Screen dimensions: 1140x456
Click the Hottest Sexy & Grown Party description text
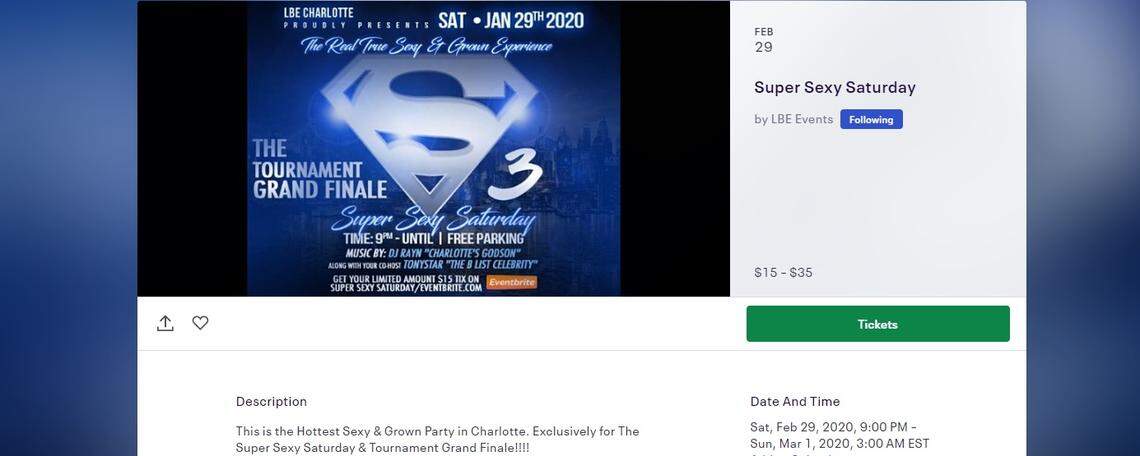click(437, 431)
